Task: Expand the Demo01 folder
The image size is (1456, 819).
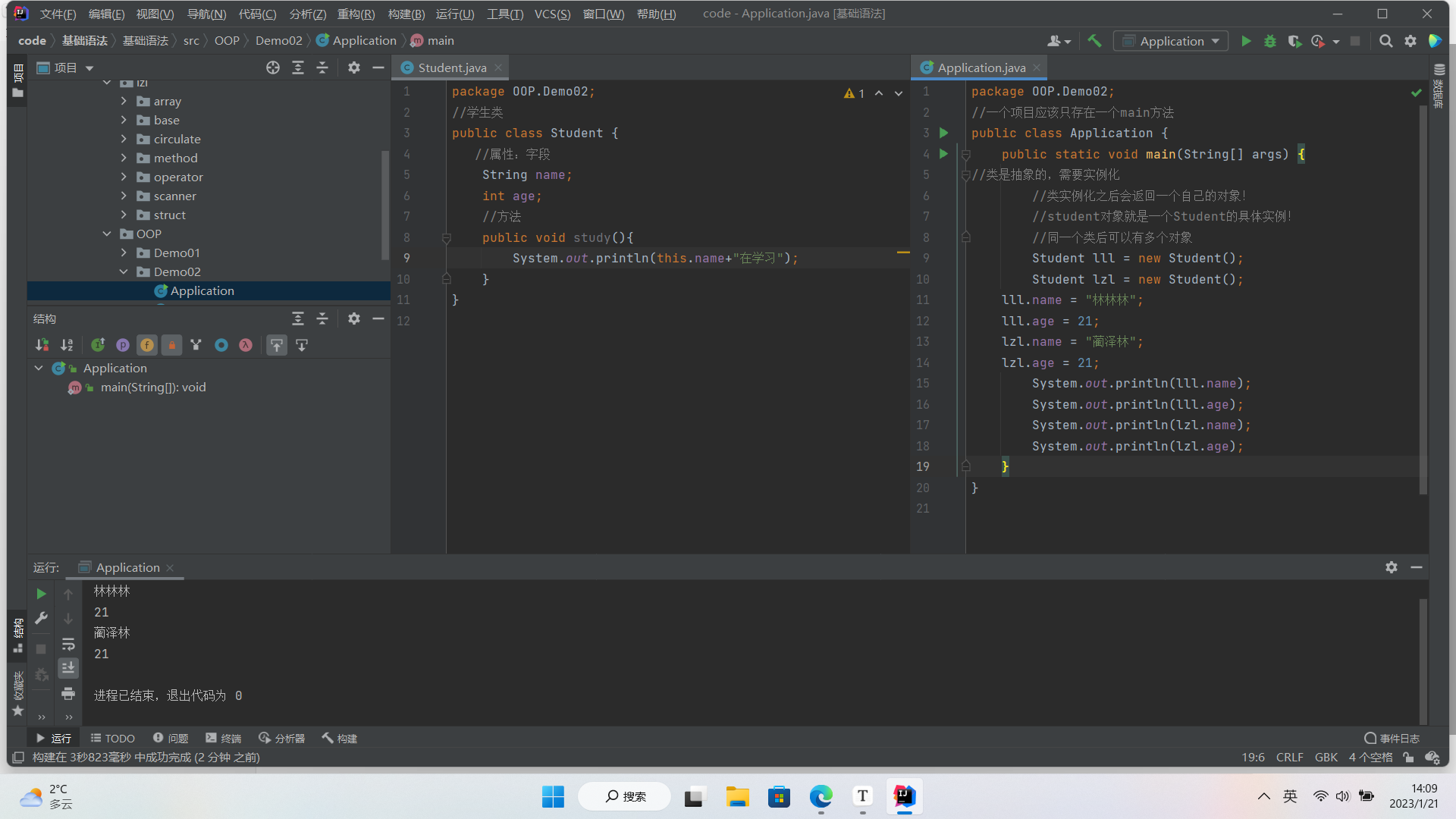Action: click(x=124, y=253)
